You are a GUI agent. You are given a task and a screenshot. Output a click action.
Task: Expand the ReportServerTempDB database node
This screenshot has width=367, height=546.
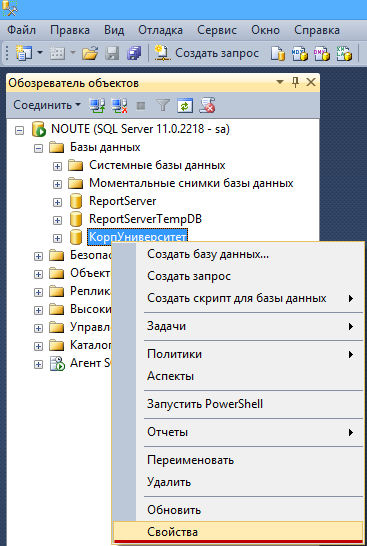point(57,220)
